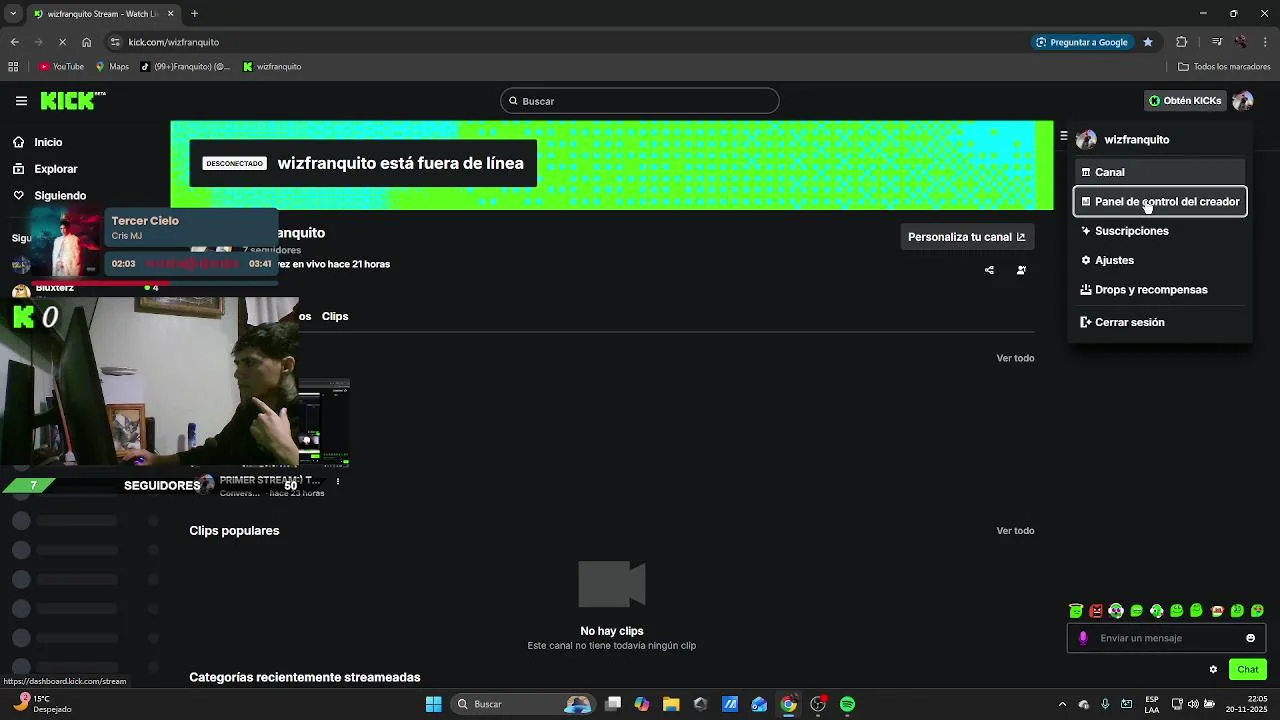Click the address bar URL kick.com/wizfranquito

[173, 42]
